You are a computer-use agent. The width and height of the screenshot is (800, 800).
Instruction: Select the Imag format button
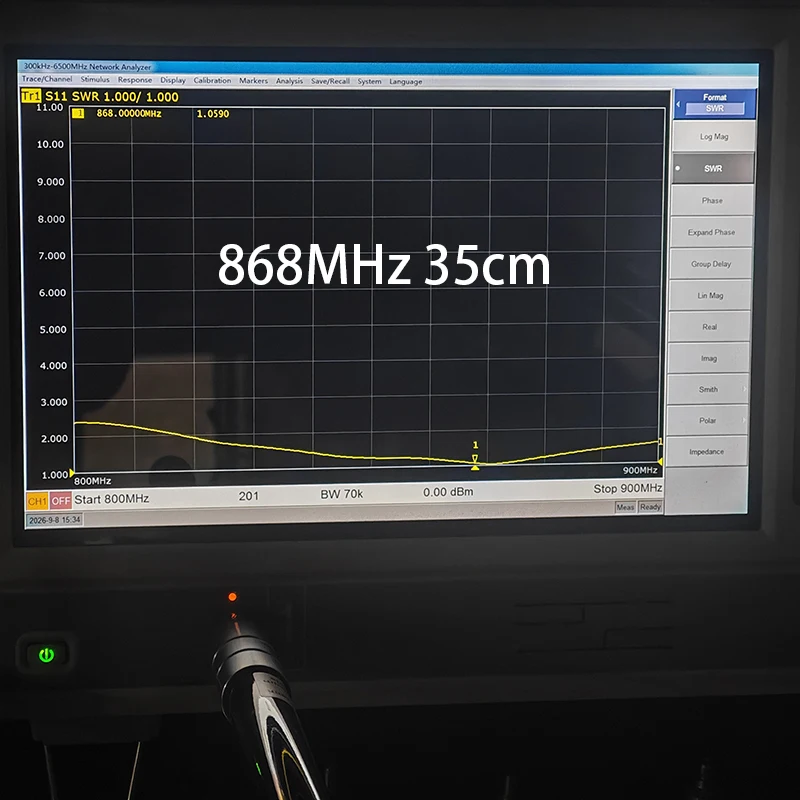tap(708, 358)
